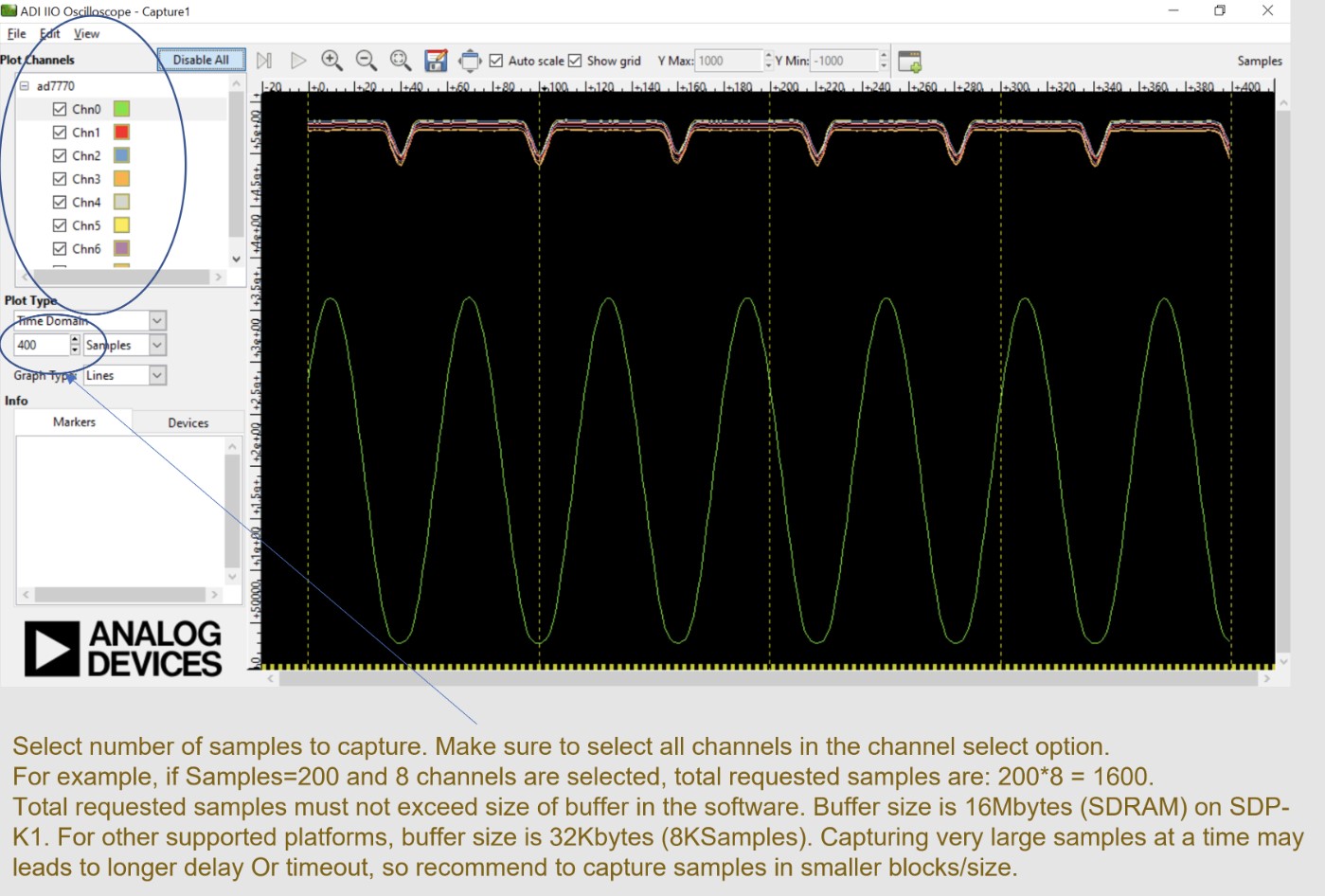This screenshot has height=896, width=1325.
Task: Click the zoom-to-fit magnifier icon
Action: tap(401, 60)
